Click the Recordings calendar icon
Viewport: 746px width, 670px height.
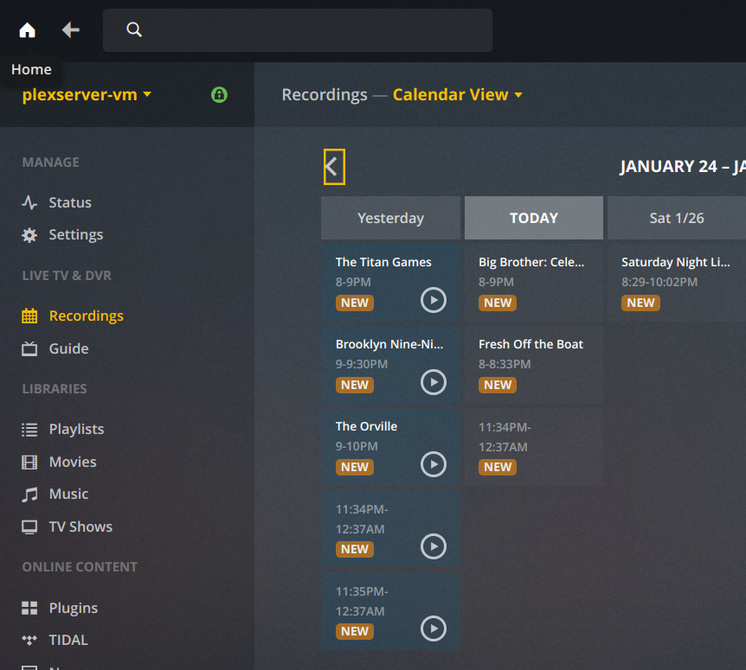click(29, 316)
